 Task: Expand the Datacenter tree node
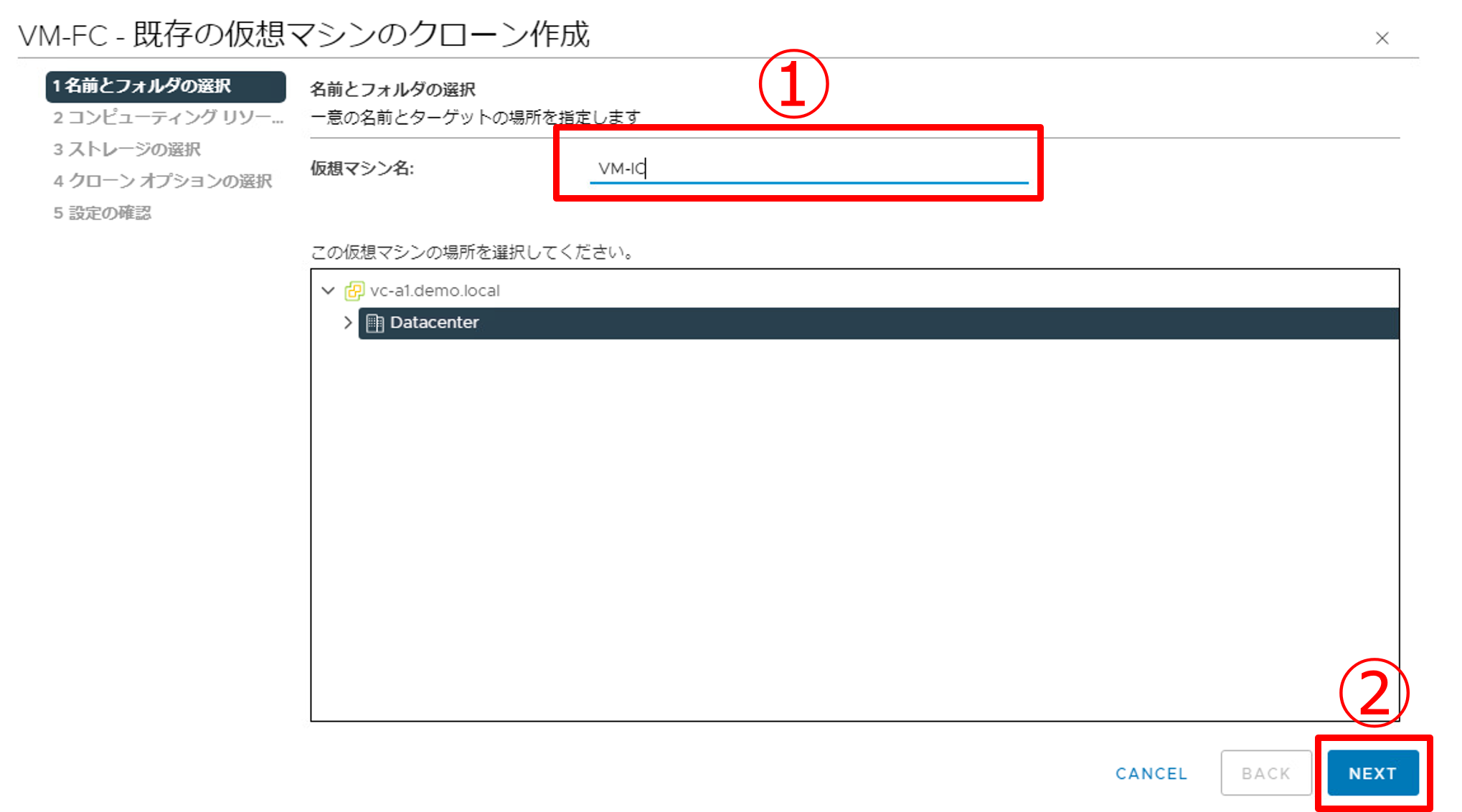click(x=348, y=323)
